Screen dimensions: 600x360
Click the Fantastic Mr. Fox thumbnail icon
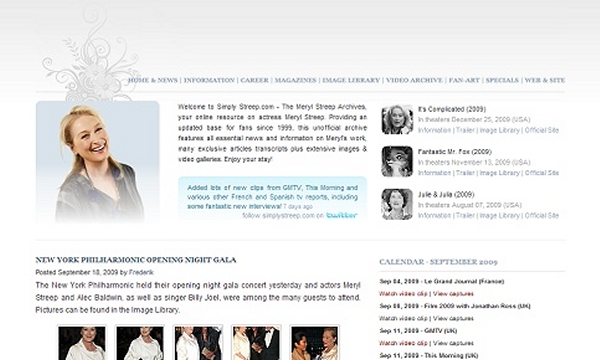point(397,162)
